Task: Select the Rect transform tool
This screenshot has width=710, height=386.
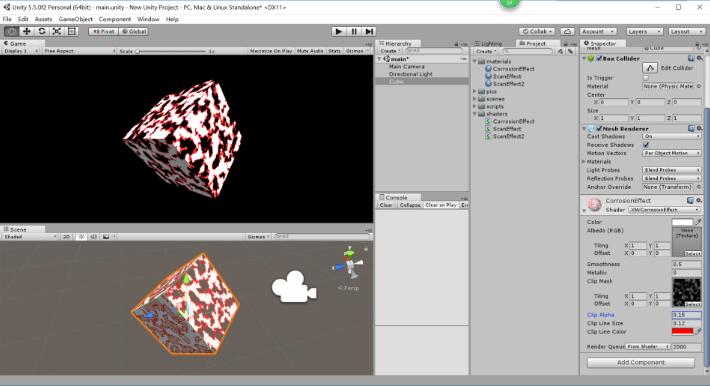Action: (72, 31)
